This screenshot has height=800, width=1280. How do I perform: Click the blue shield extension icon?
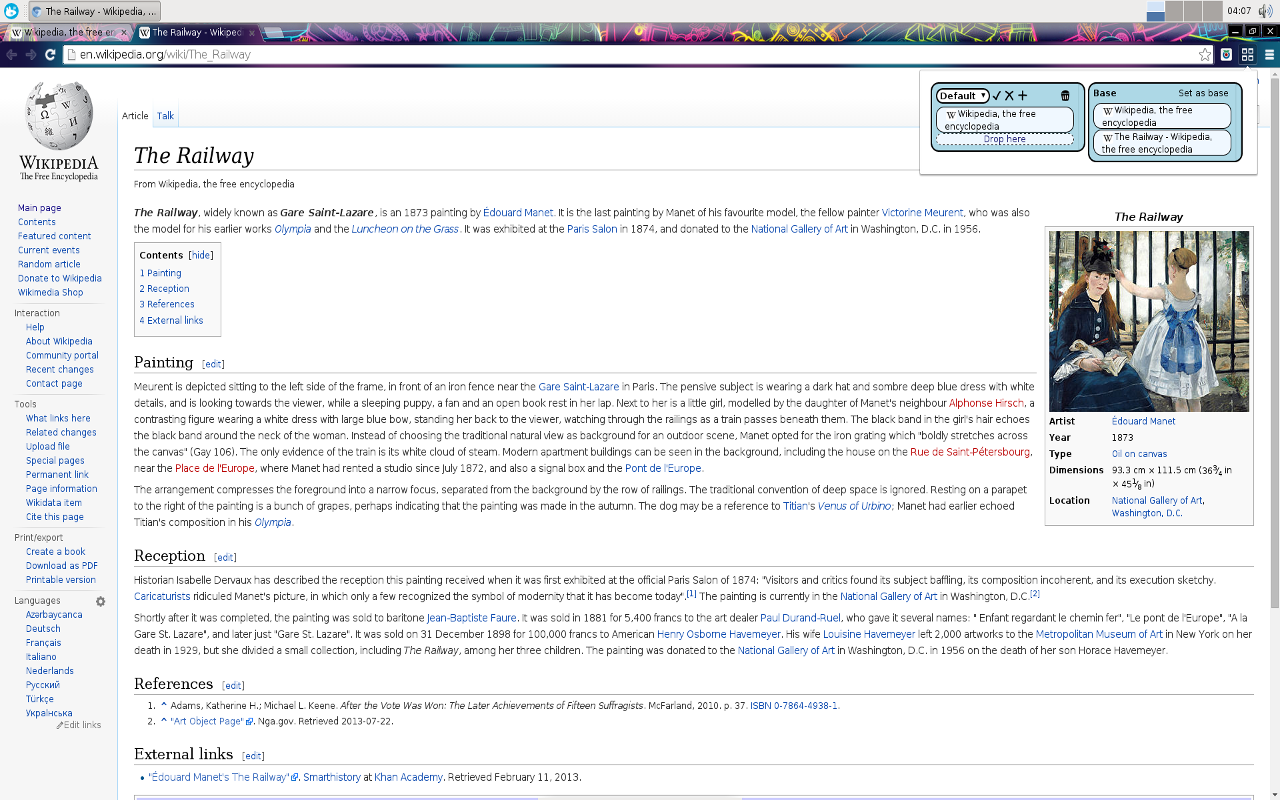point(1226,55)
